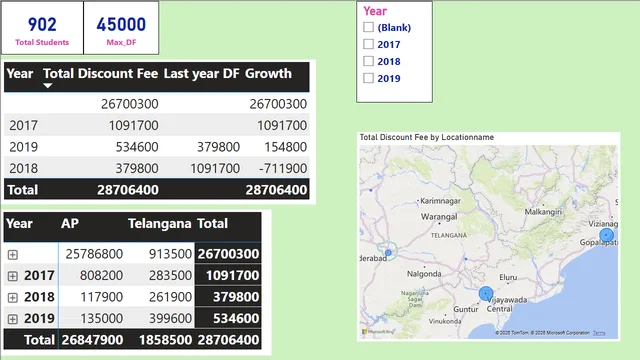This screenshot has width=640, height=360.
Task: Click the Telangana value 283500
Action: [x=170, y=276]
